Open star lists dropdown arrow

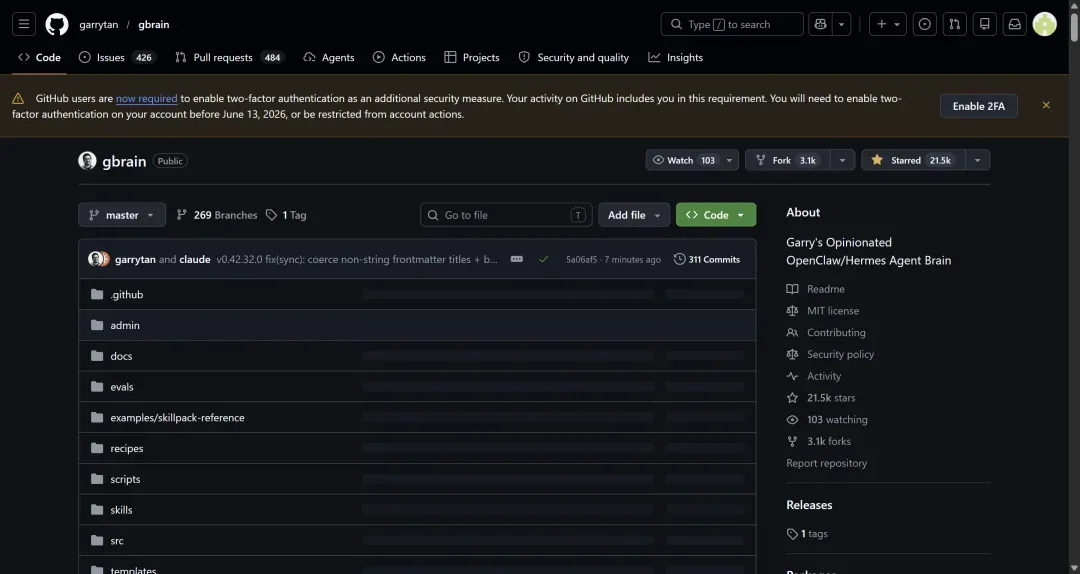click(x=977, y=160)
